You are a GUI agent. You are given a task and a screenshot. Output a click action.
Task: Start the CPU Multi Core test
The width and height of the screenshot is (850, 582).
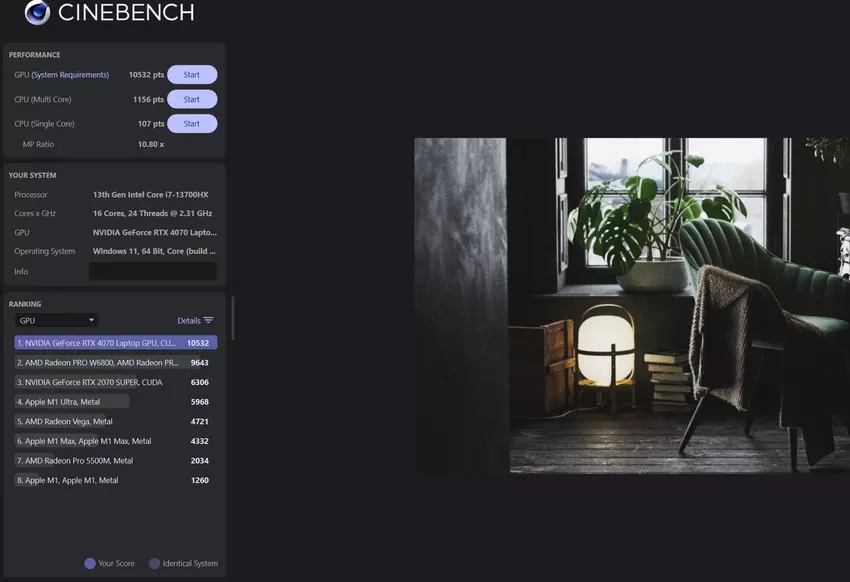(x=191, y=99)
